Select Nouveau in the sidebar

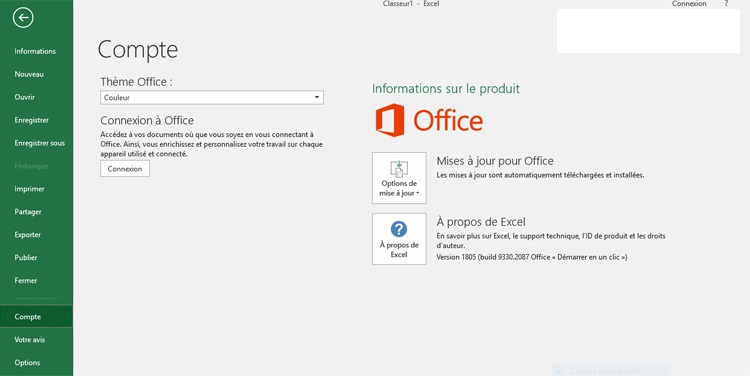[29, 74]
